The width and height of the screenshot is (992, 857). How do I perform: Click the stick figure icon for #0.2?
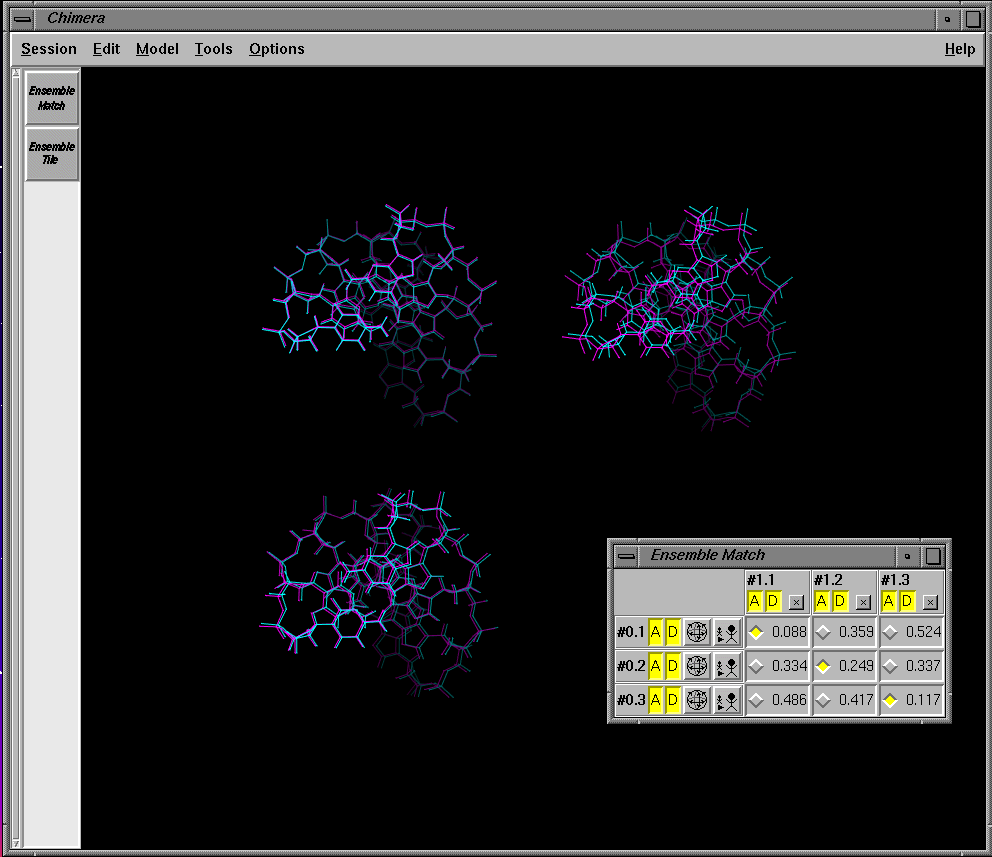(x=727, y=666)
